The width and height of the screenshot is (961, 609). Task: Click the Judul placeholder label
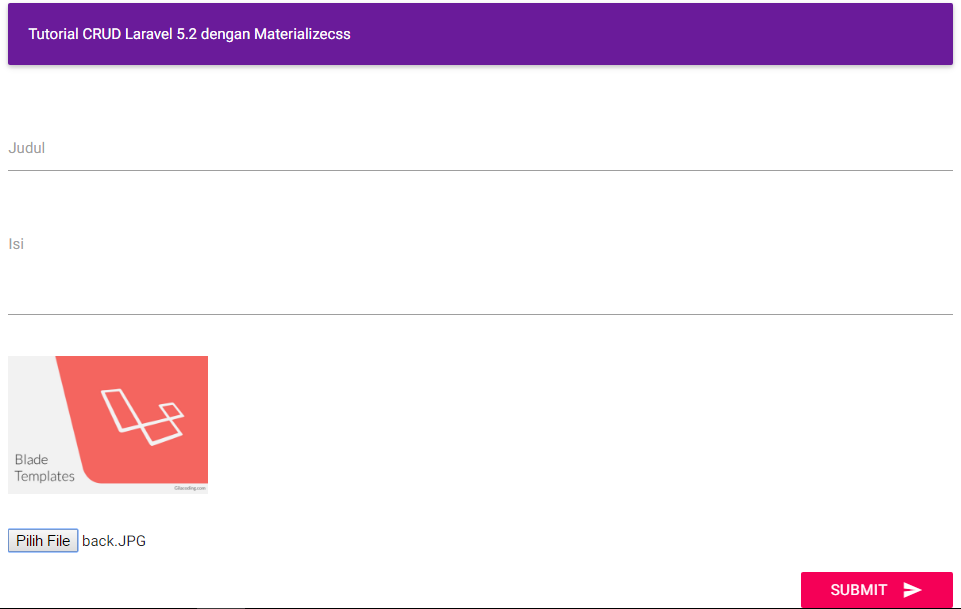pos(26,147)
